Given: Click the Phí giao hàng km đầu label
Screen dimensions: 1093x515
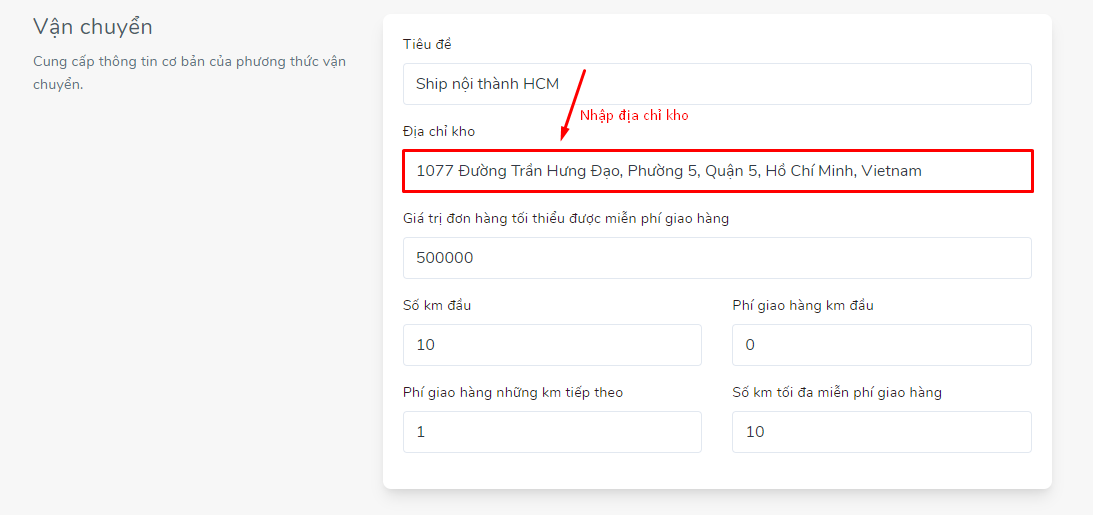Looking at the screenshot, I should pyautogui.click(x=803, y=305).
